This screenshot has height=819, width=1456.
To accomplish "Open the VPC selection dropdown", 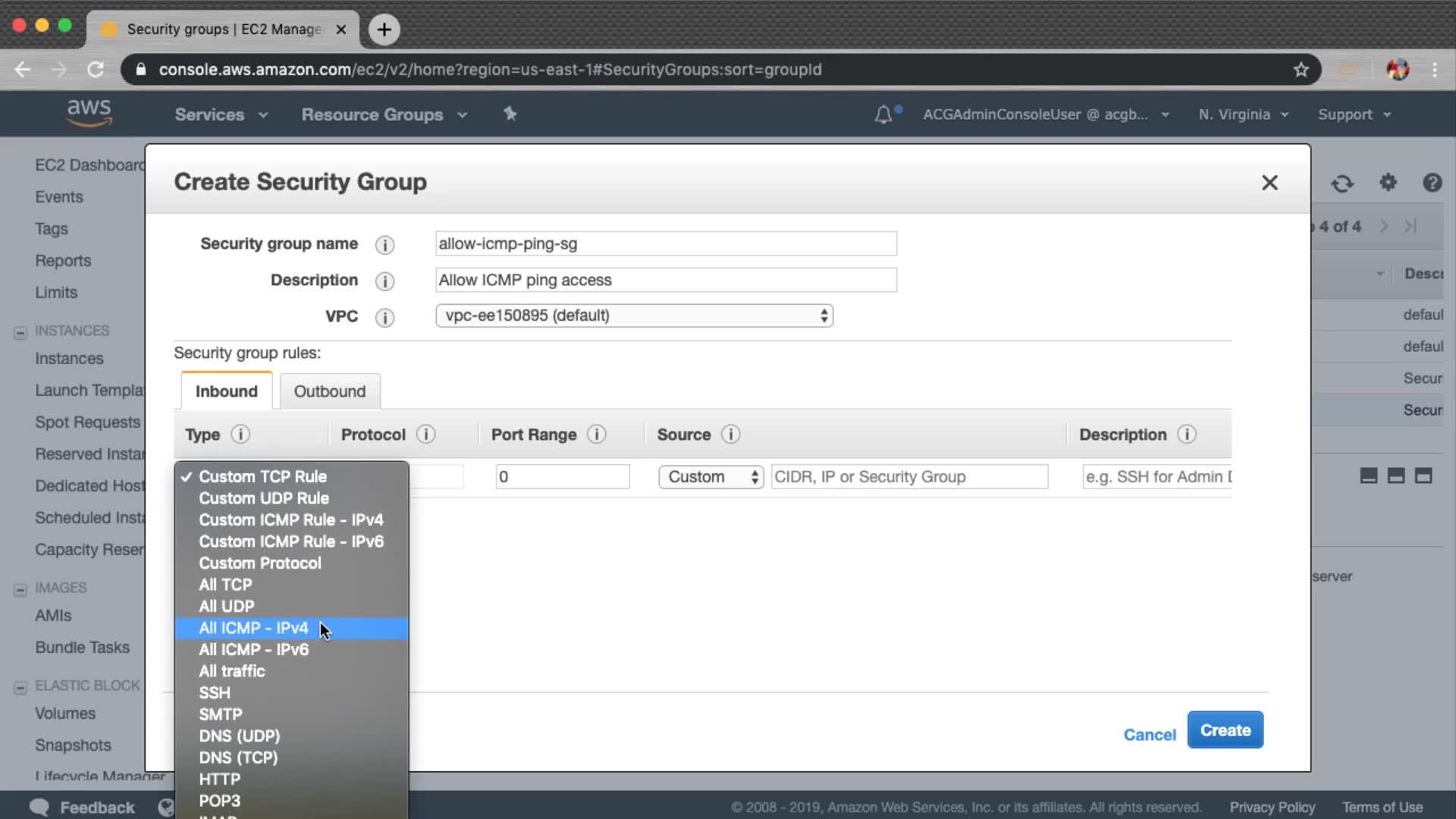I will (634, 315).
